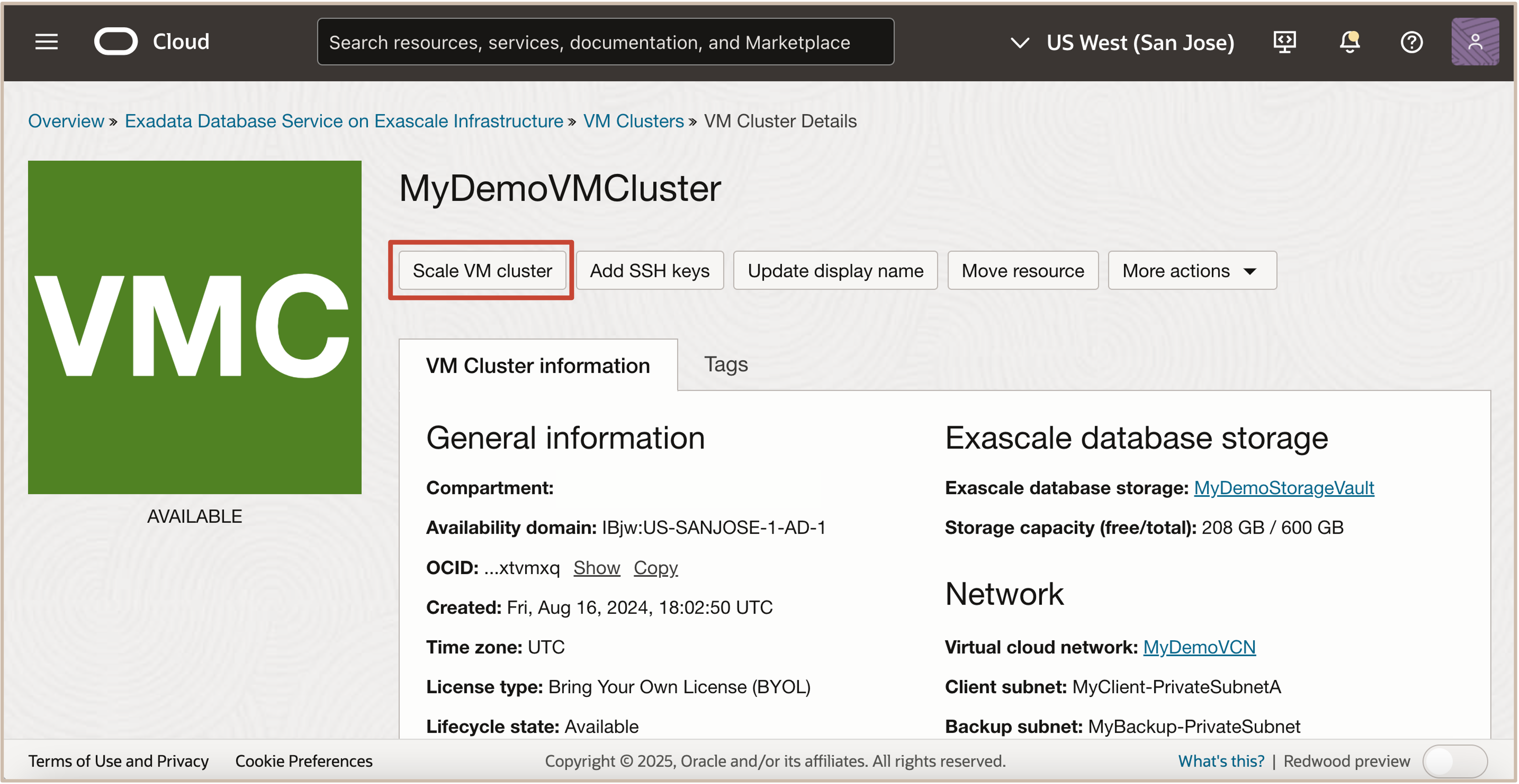Screen dimensions: 1519x784
Task: Expand the More actions dropdown
Action: point(1191,270)
